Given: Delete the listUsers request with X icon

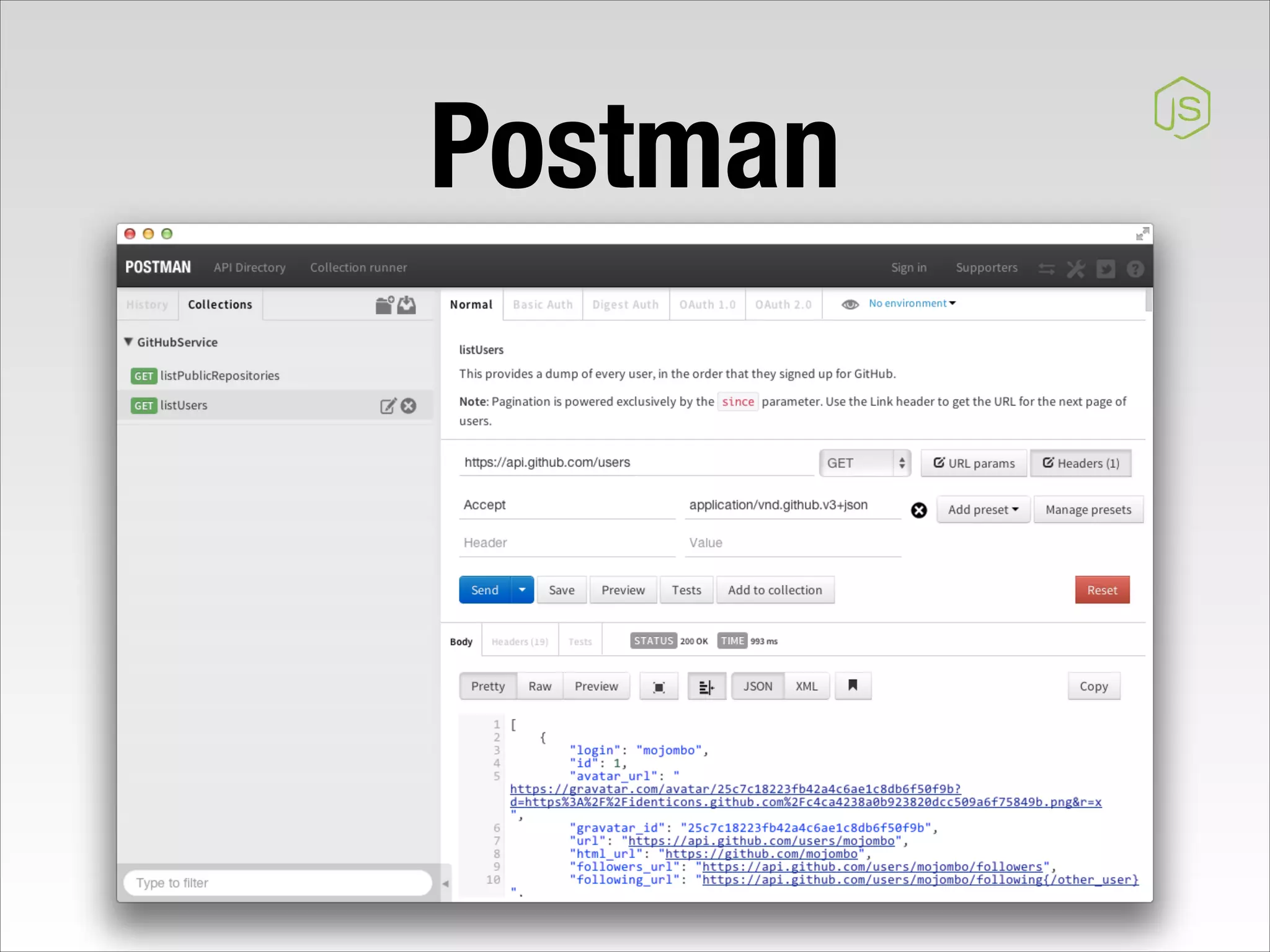Looking at the screenshot, I should (409, 406).
